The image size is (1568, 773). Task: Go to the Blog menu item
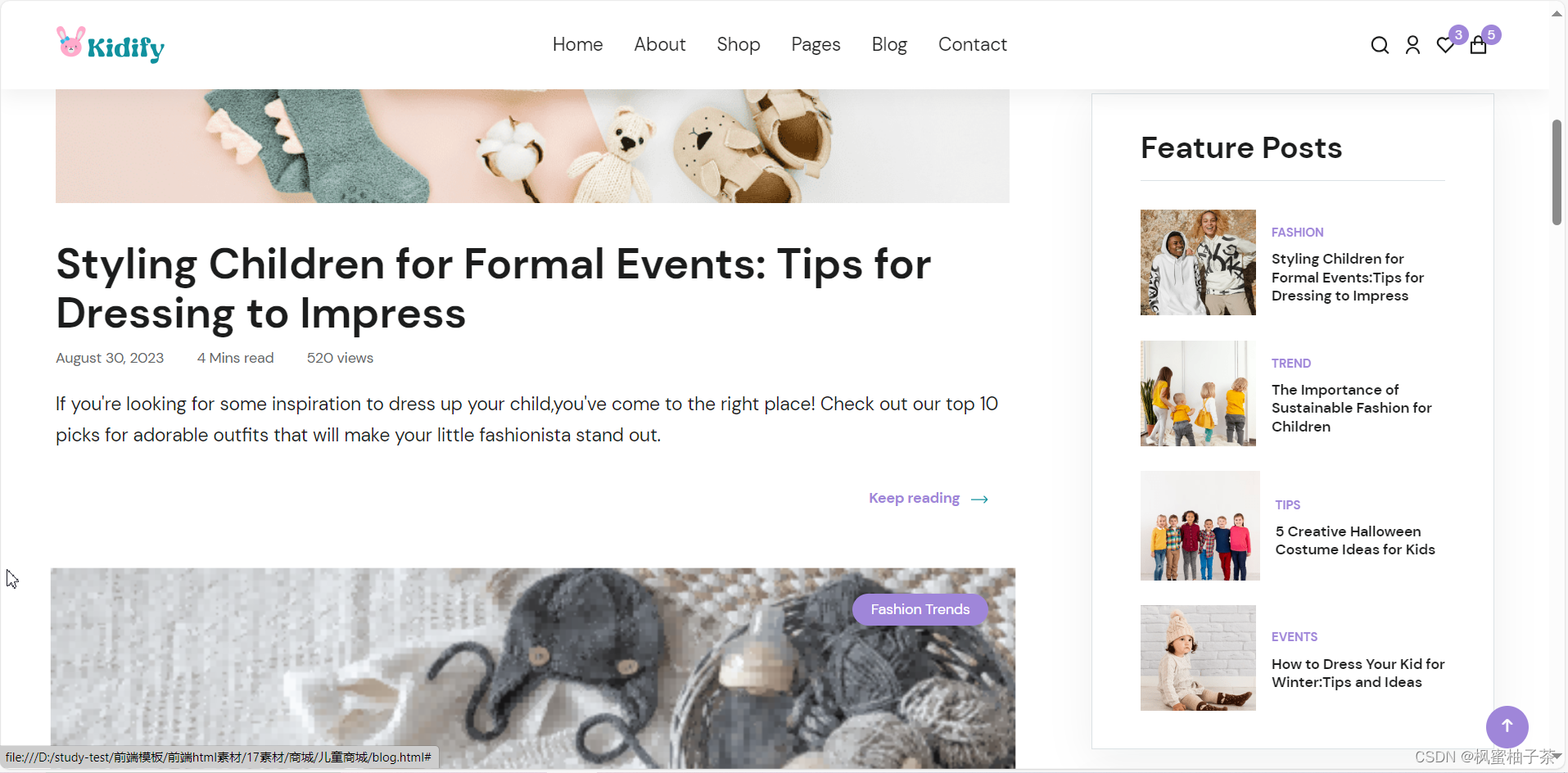click(x=889, y=44)
